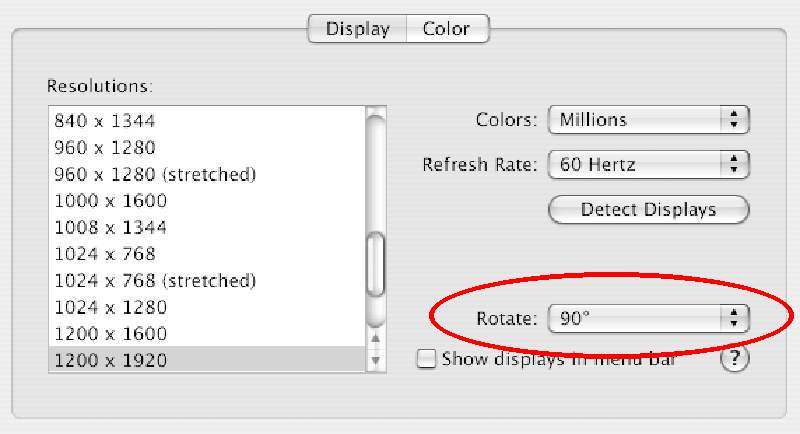Image resolution: width=800 pixels, height=434 pixels.
Task: Select the 1000 x 1600 resolution
Action: (x=207, y=200)
